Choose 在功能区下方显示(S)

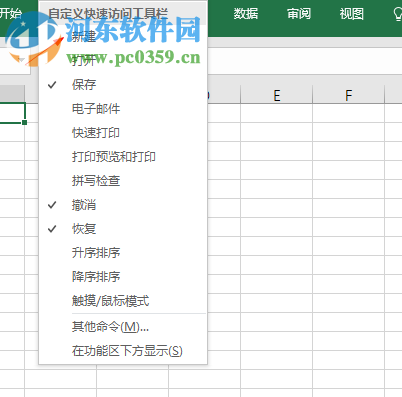[123, 351]
